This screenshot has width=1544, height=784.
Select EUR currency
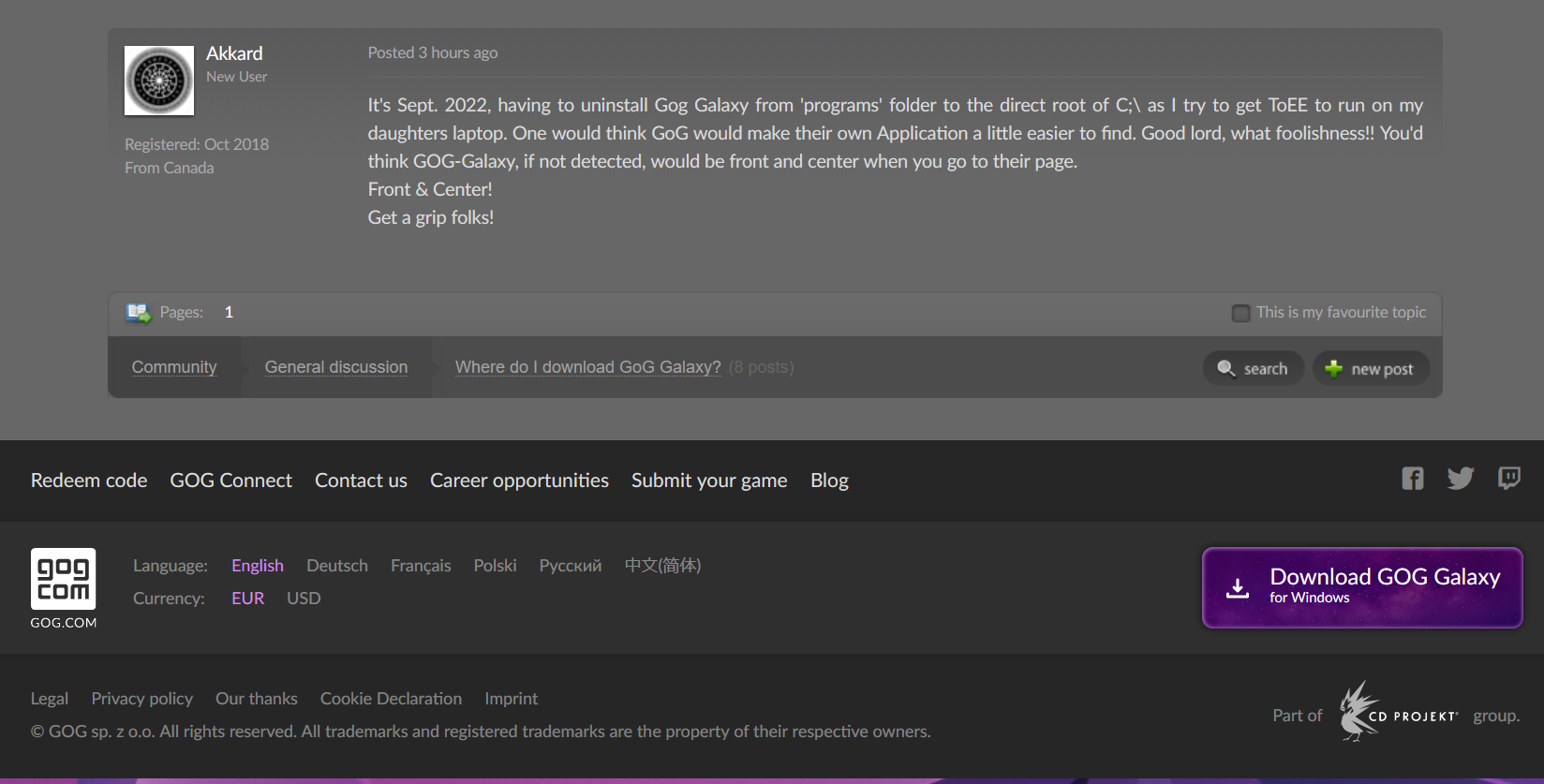(x=248, y=599)
